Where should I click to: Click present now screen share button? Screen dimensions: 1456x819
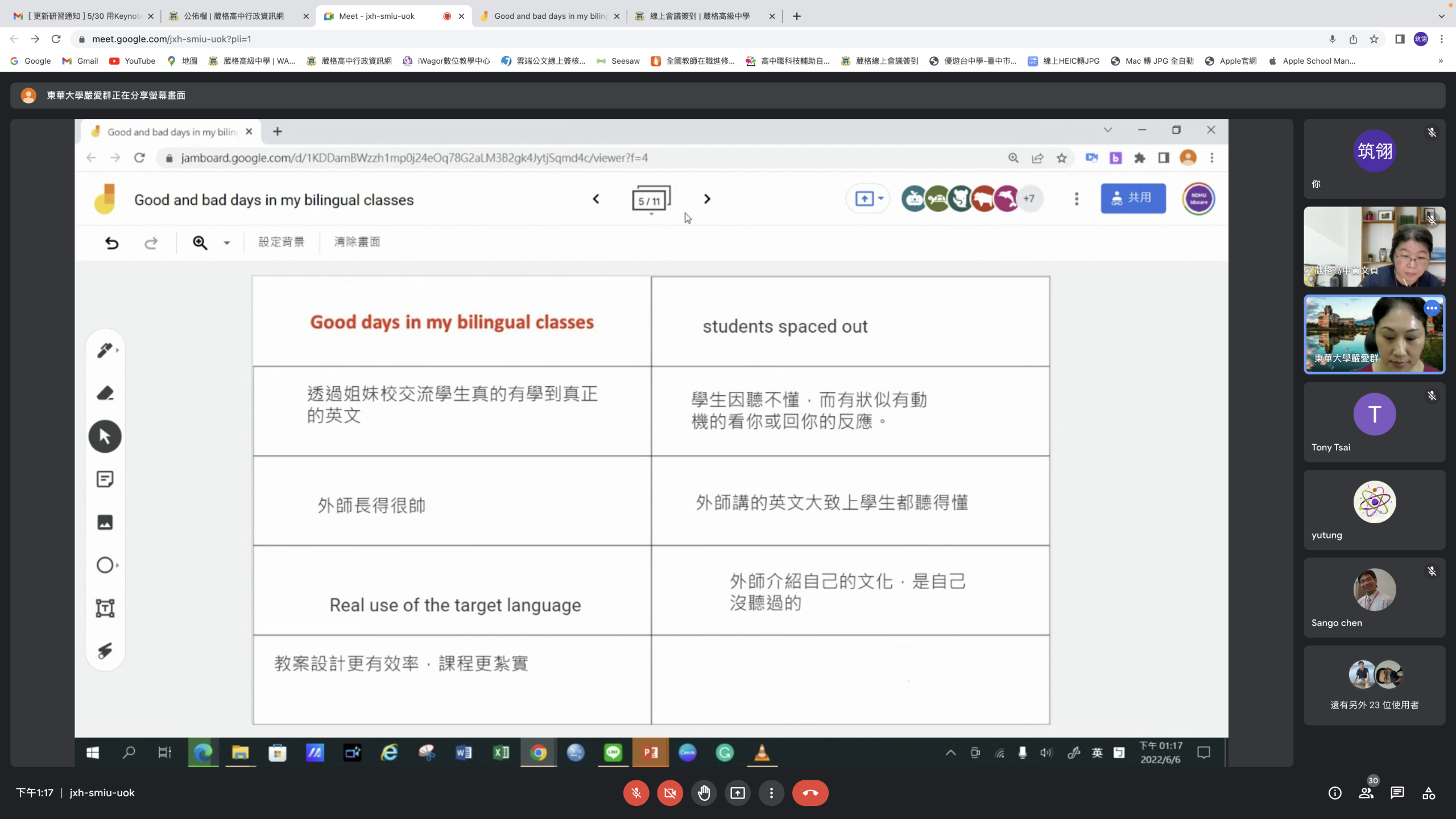(x=738, y=793)
